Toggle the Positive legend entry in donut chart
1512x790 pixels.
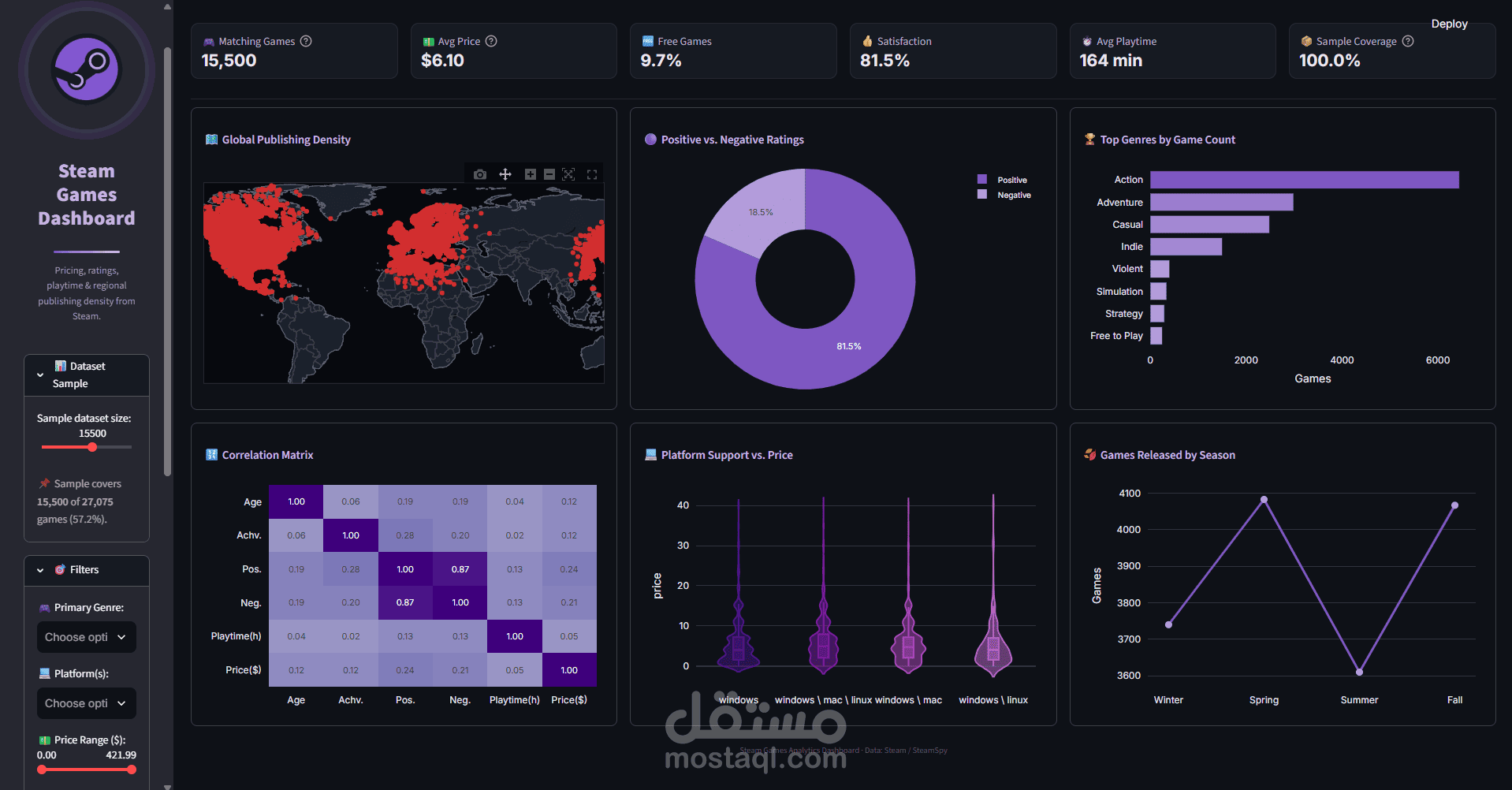pyautogui.click(x=1003, y=180)
